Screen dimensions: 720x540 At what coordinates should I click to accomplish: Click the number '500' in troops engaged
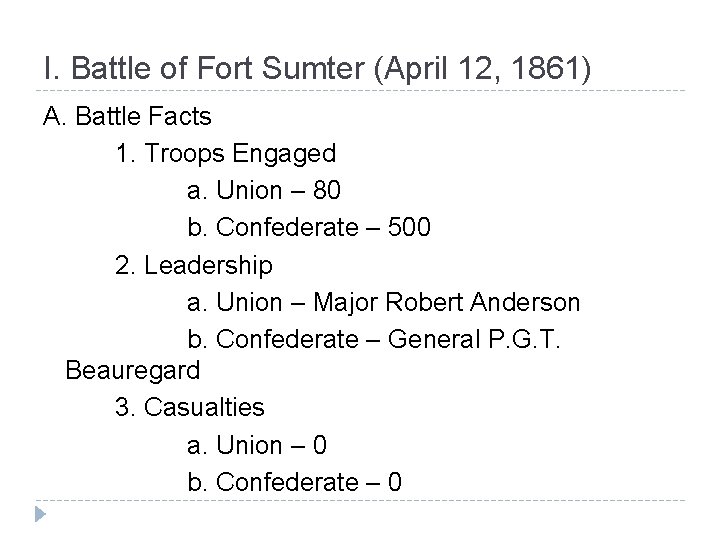(x=407, y=227)
